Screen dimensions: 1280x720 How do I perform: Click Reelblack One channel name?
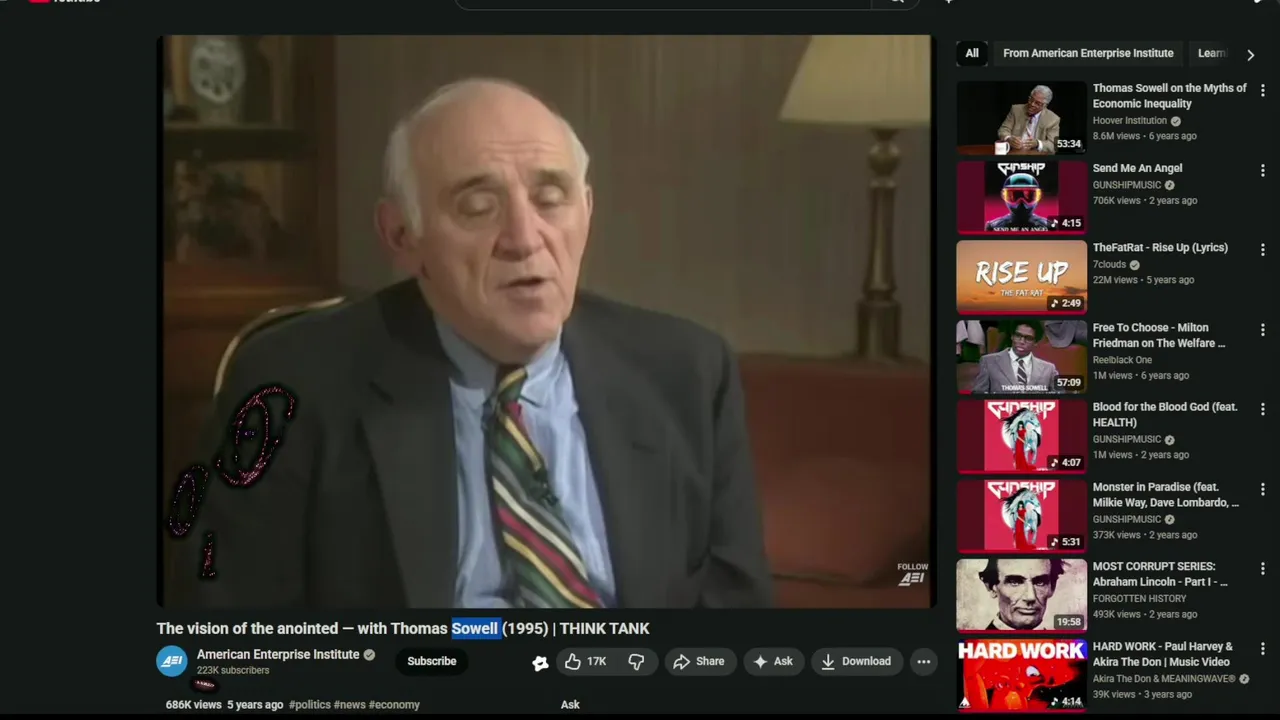[1122, 360]
